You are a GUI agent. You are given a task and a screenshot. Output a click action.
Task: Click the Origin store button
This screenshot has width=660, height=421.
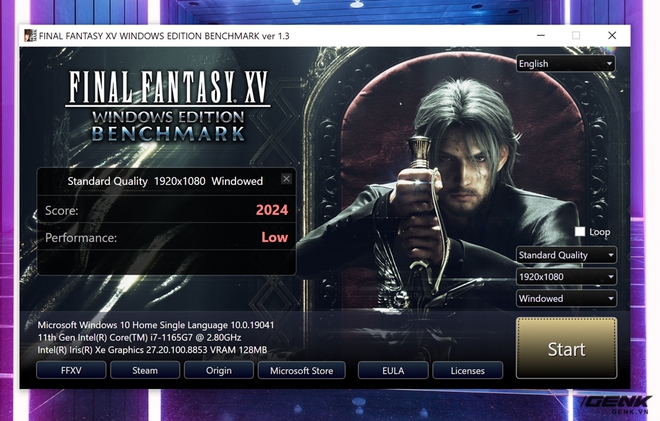[219, 370]
